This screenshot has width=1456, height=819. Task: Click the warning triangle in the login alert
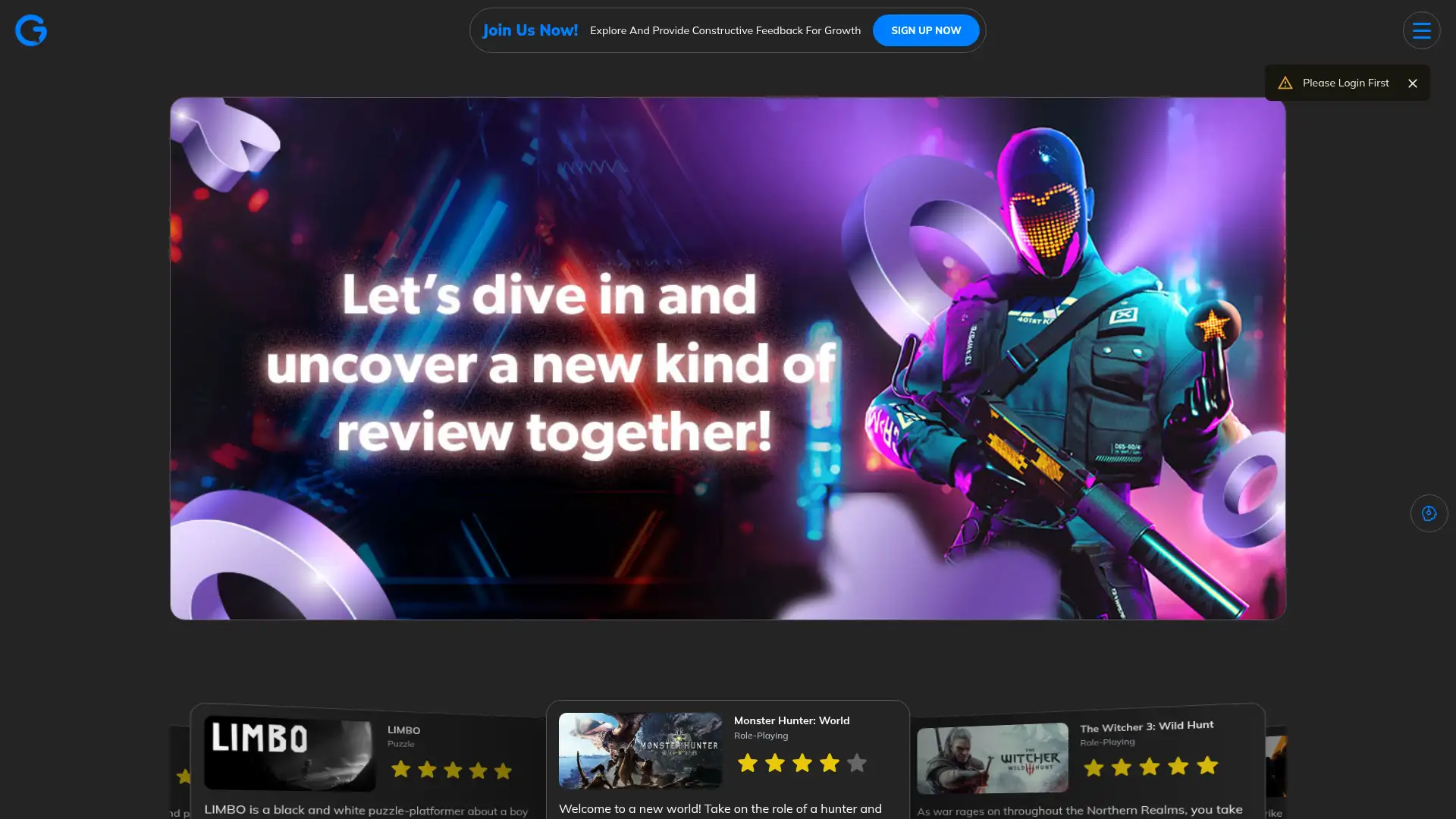pos(1285,83)
